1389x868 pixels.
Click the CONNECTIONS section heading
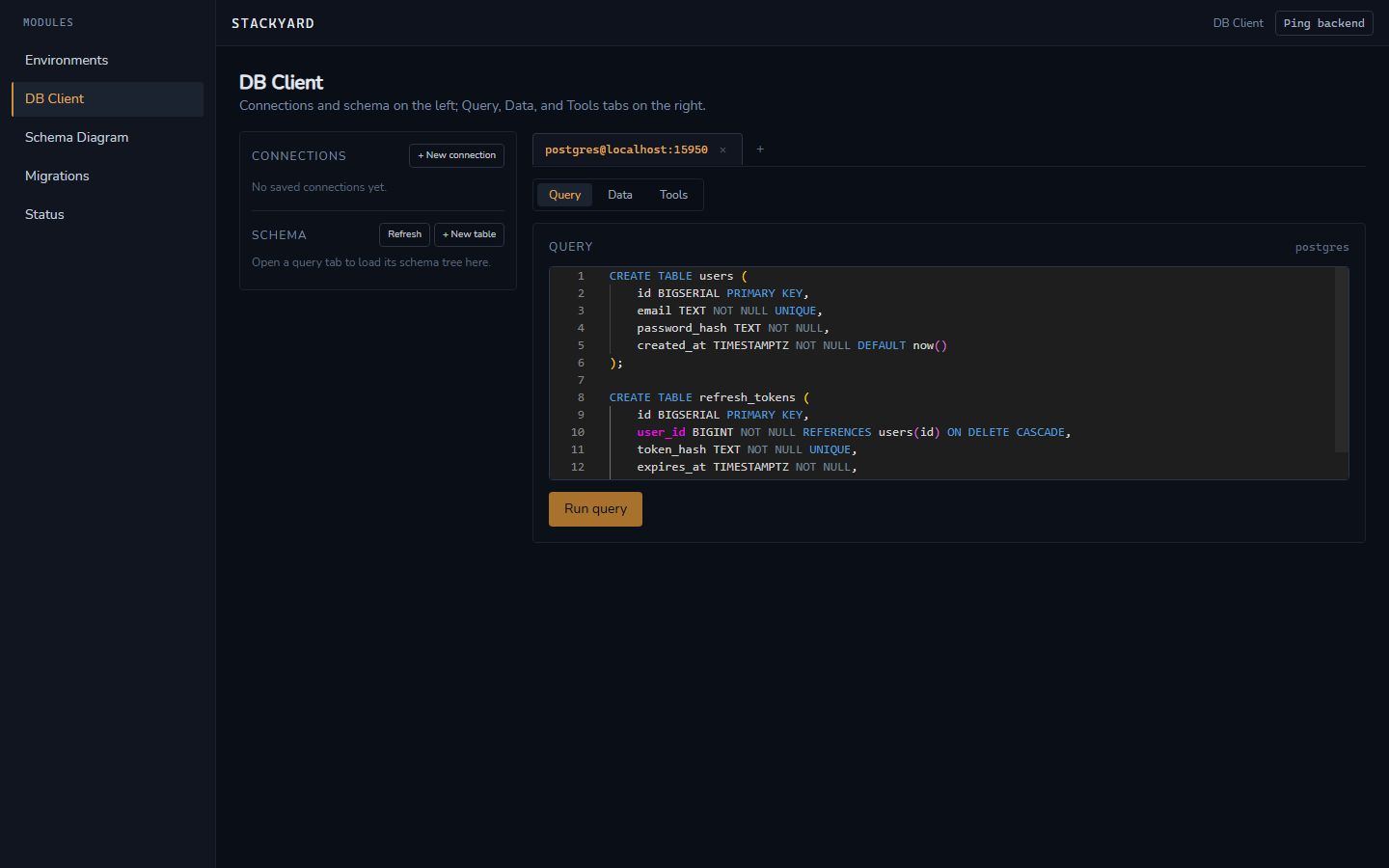(x=299, y=156)
